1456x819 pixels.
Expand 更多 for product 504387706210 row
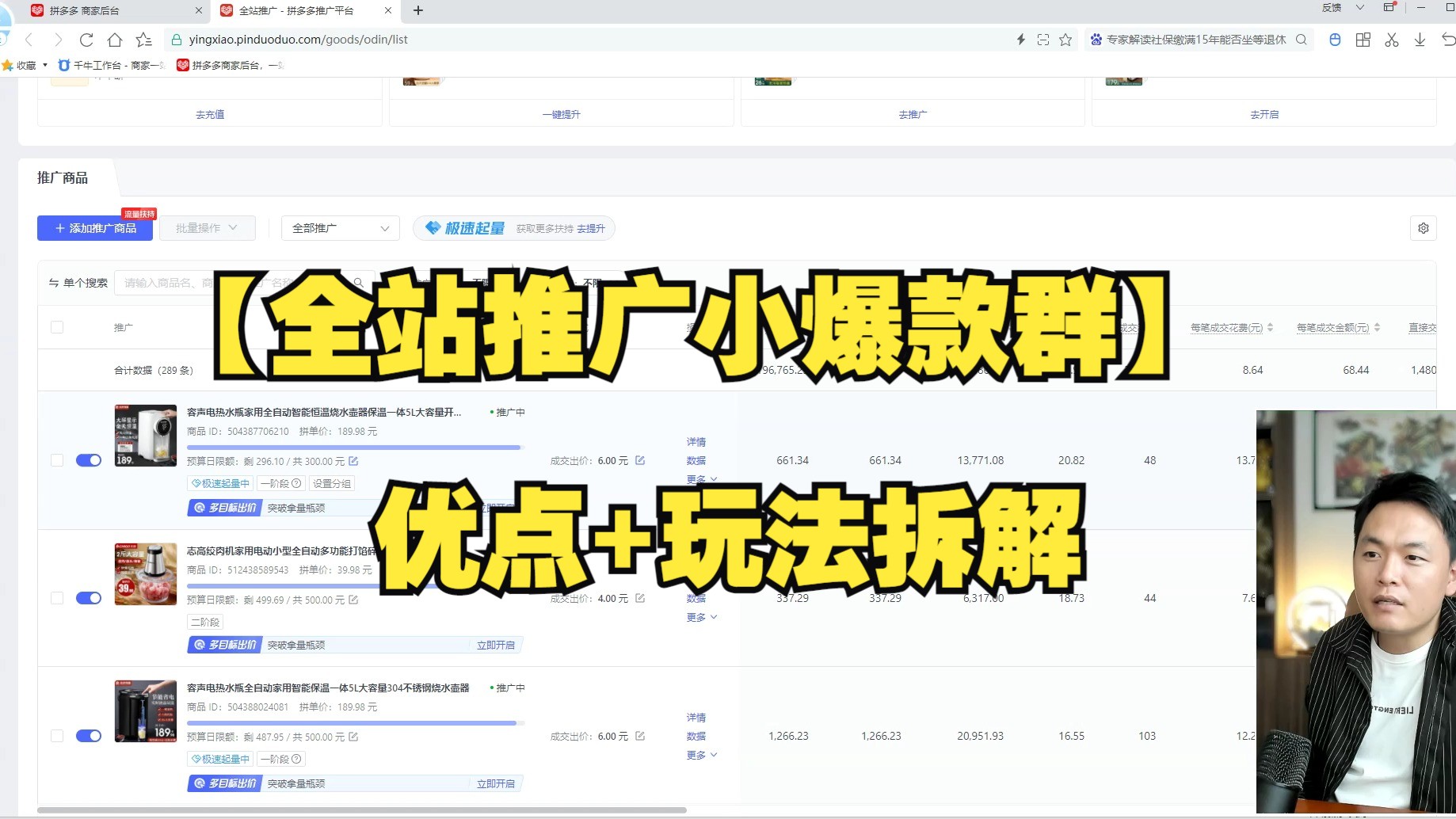pyautogui.click(x=702, y=479)
